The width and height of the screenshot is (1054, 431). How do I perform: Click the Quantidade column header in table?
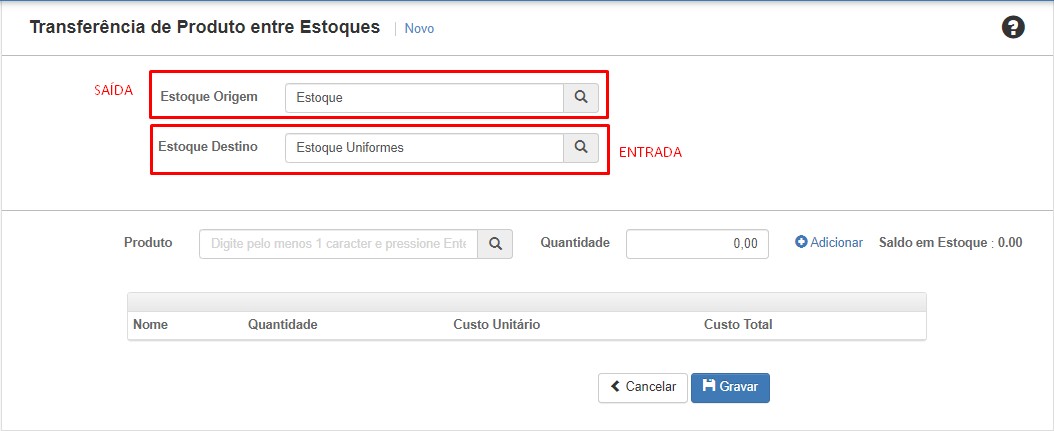[x=282, y=325]
